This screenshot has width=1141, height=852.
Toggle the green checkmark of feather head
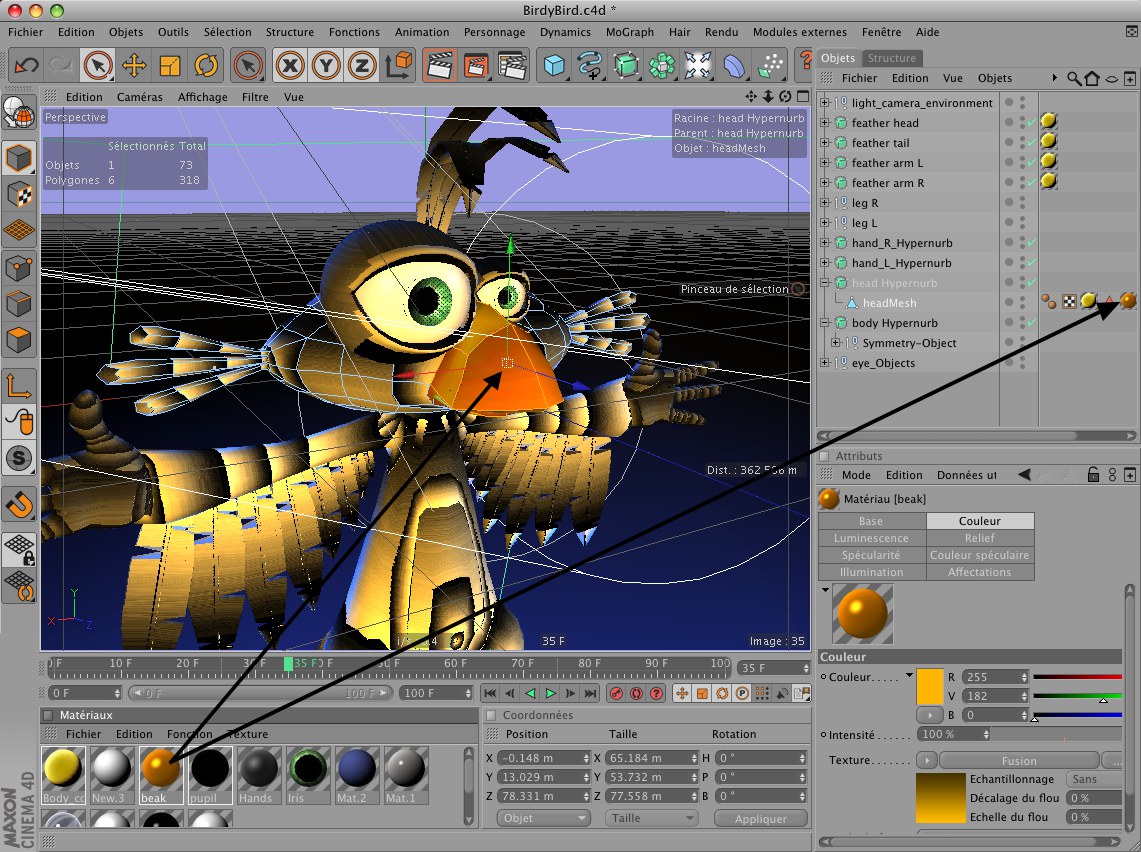coord(1031,123)
